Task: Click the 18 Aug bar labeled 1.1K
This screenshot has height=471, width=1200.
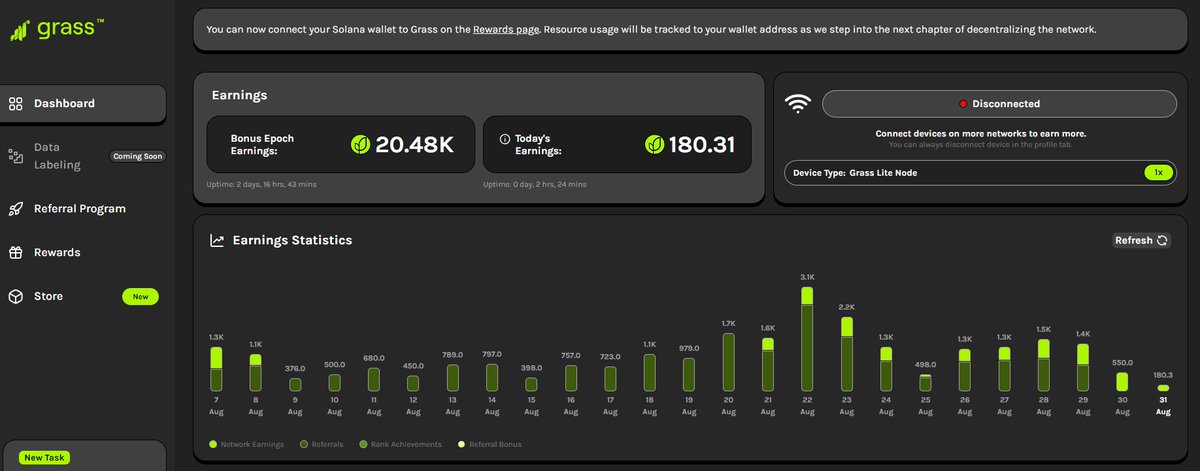Action: 649,372
